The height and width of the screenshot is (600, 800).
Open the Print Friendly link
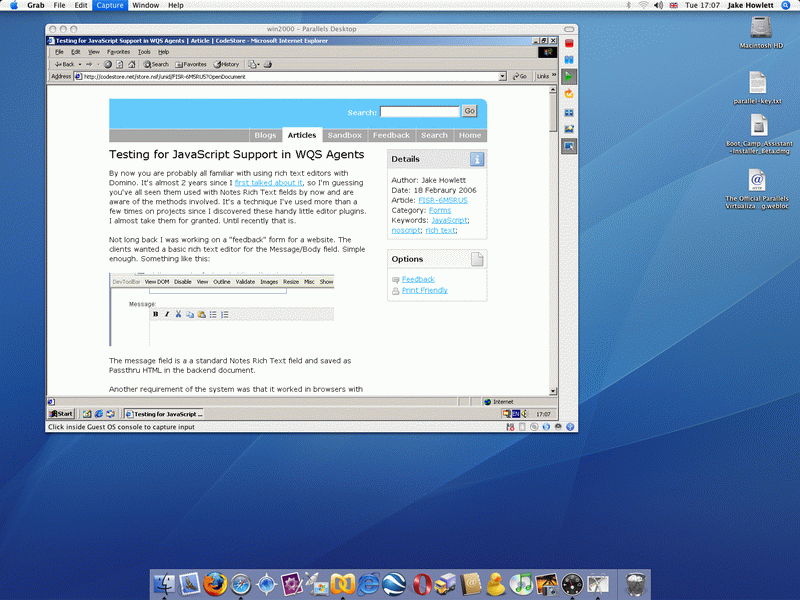(x=424, y=290)
